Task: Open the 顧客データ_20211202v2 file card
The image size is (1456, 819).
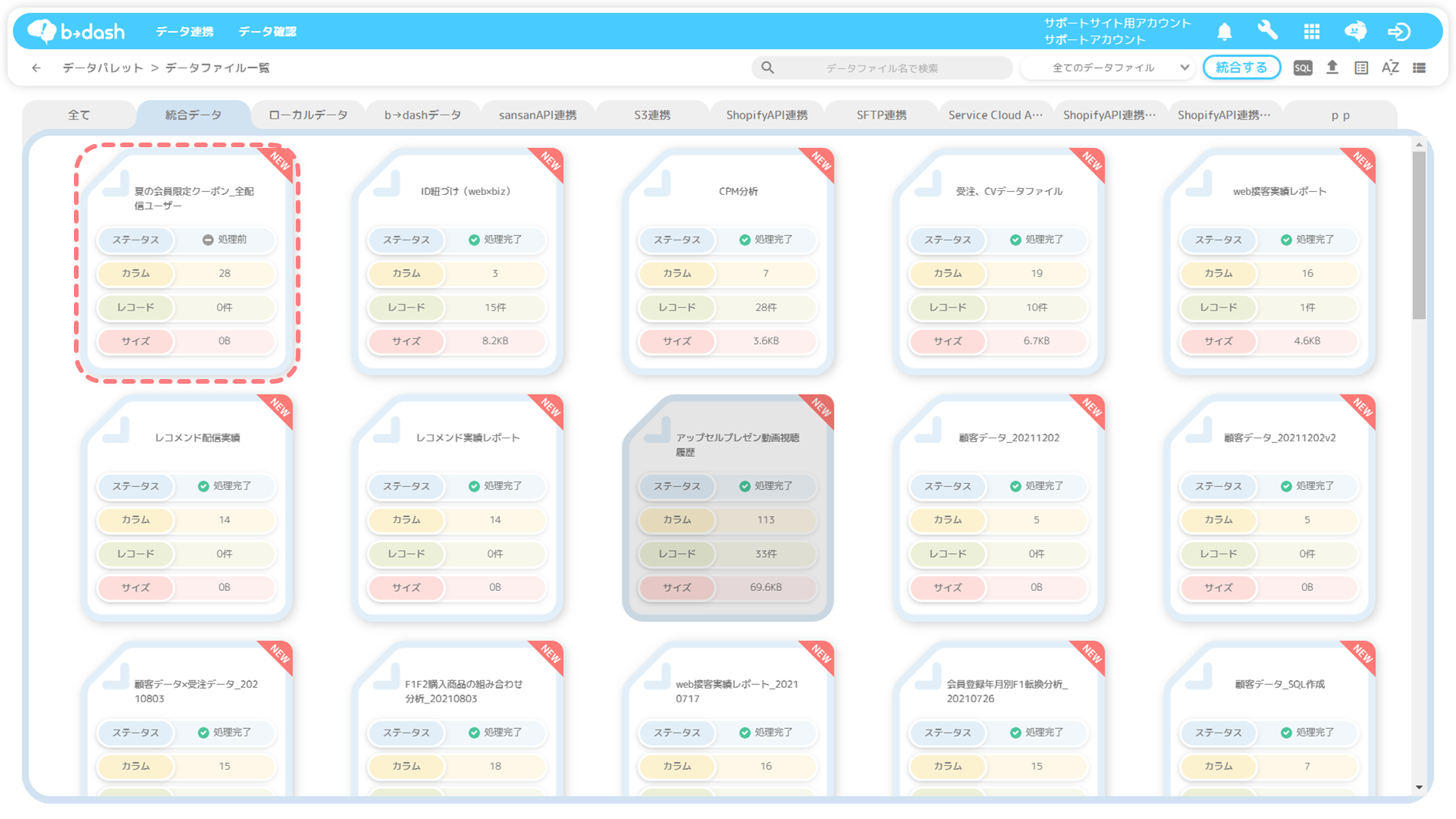Action: 1270,509
